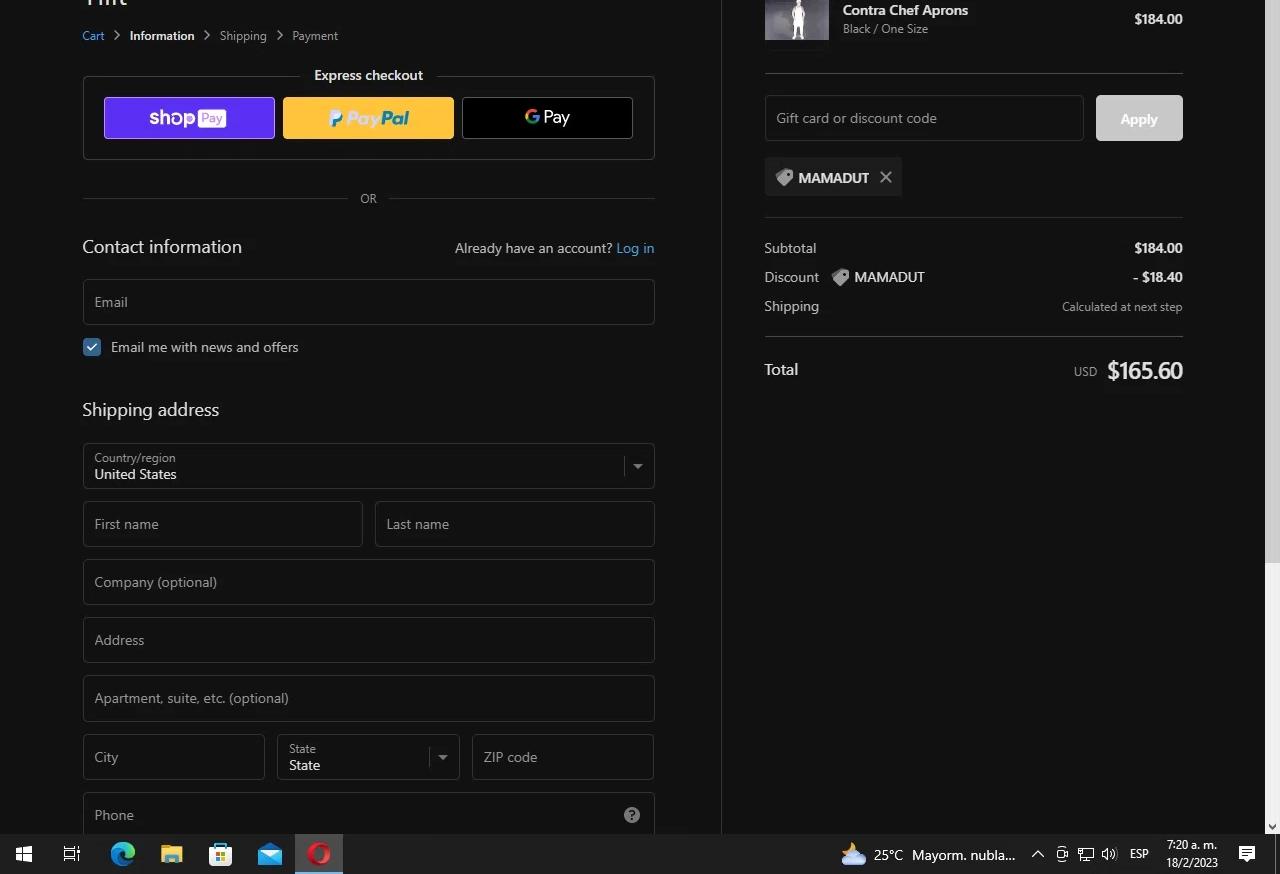Pay using Google Pay button
This screenshot has width=1280, height=874.
point(547,118)
